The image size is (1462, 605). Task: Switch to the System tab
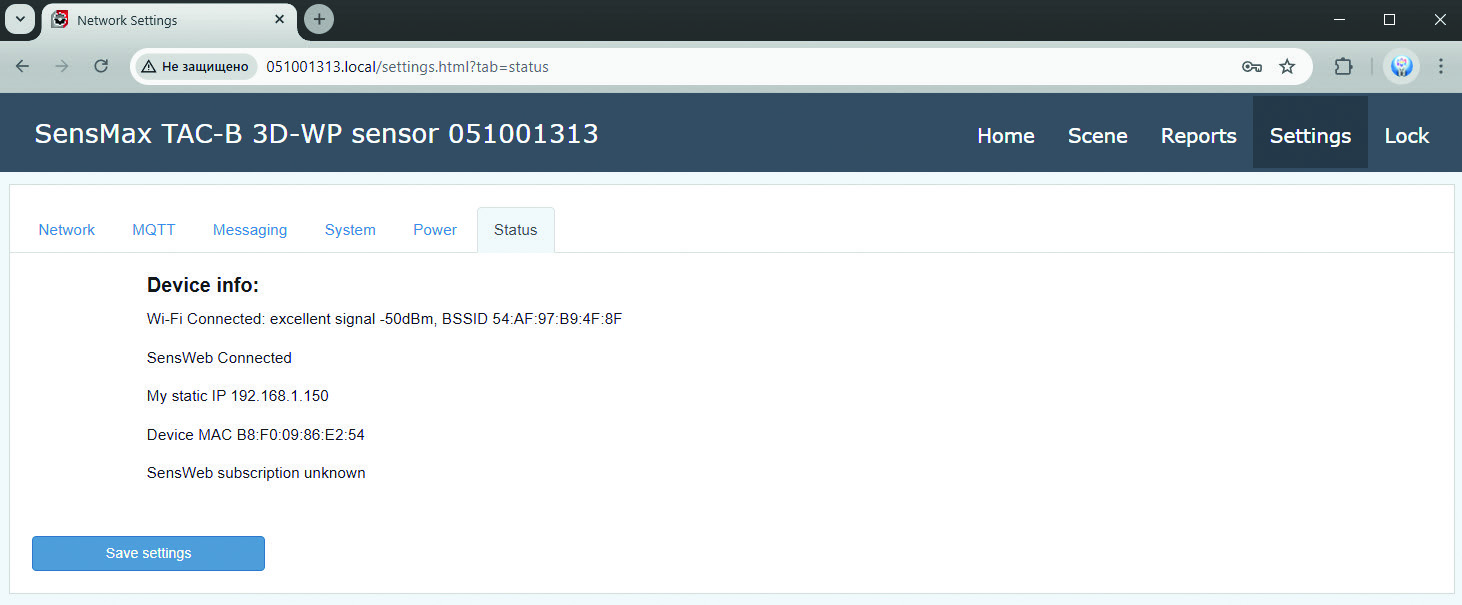[350, 230]
